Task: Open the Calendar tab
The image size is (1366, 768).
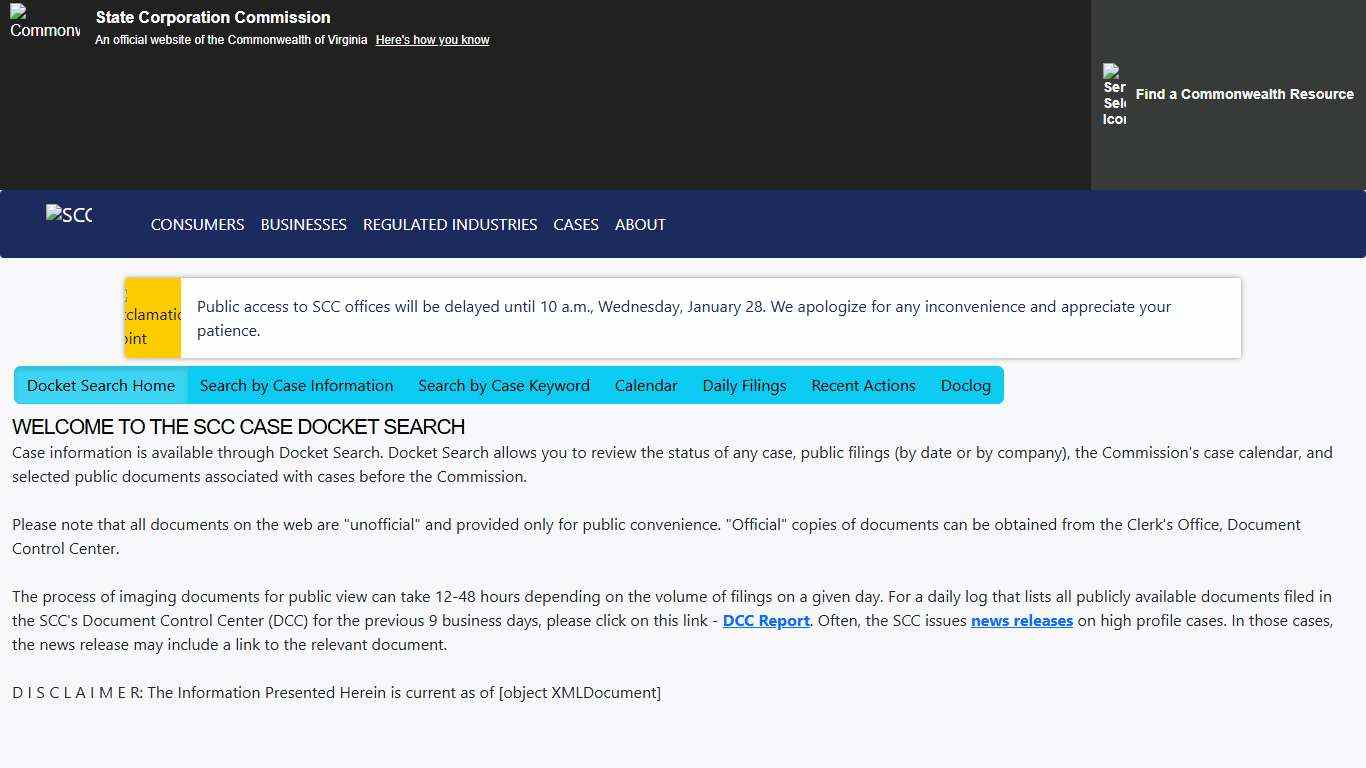Action: tap(645, 385)
